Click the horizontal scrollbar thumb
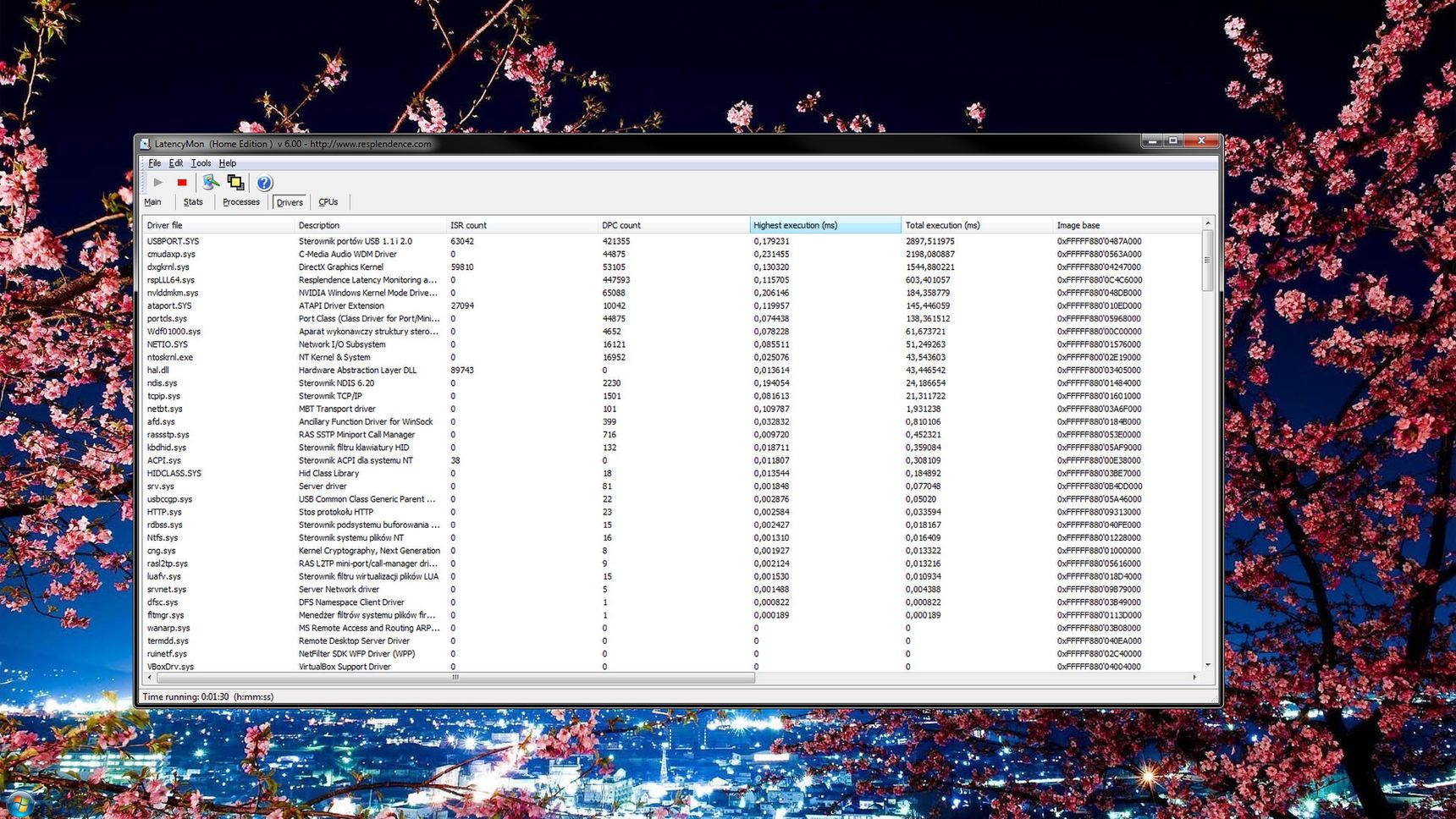The image size is (1456, 819). pos(455,678)
